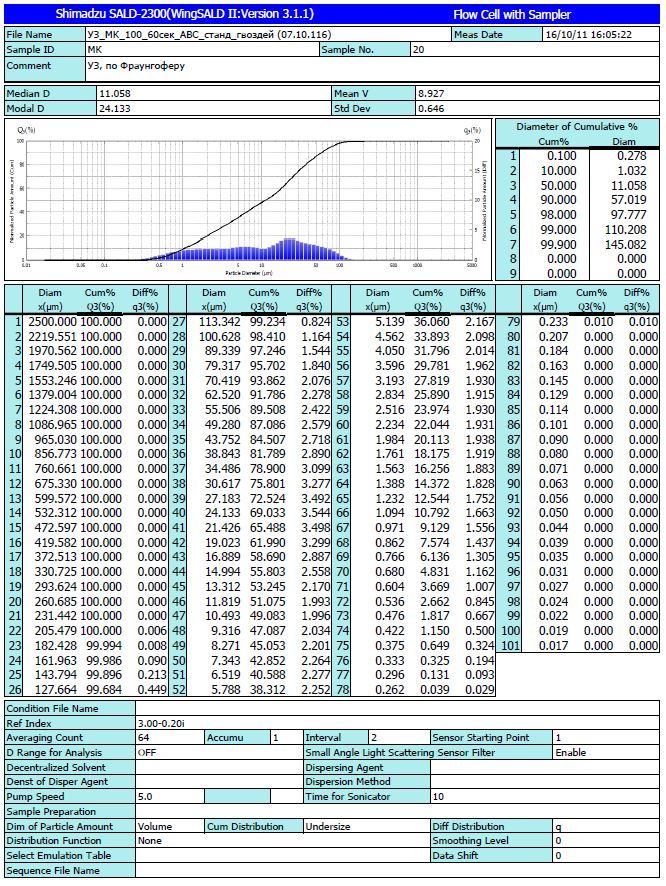
Task: Click the Std Dev value 0.646
Action: click(431, 108)
